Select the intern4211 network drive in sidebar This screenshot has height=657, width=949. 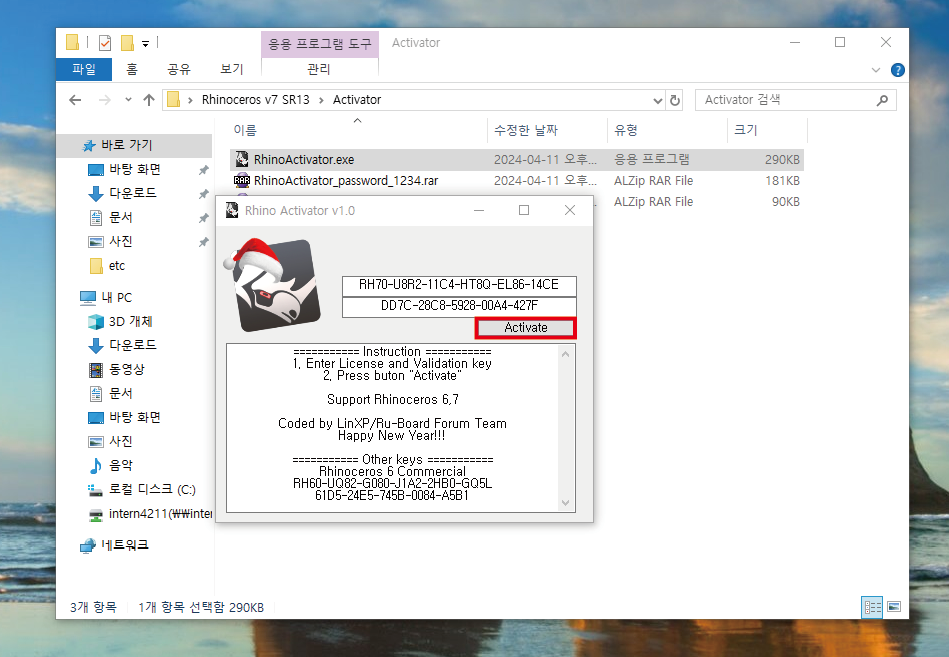point(160,514)
